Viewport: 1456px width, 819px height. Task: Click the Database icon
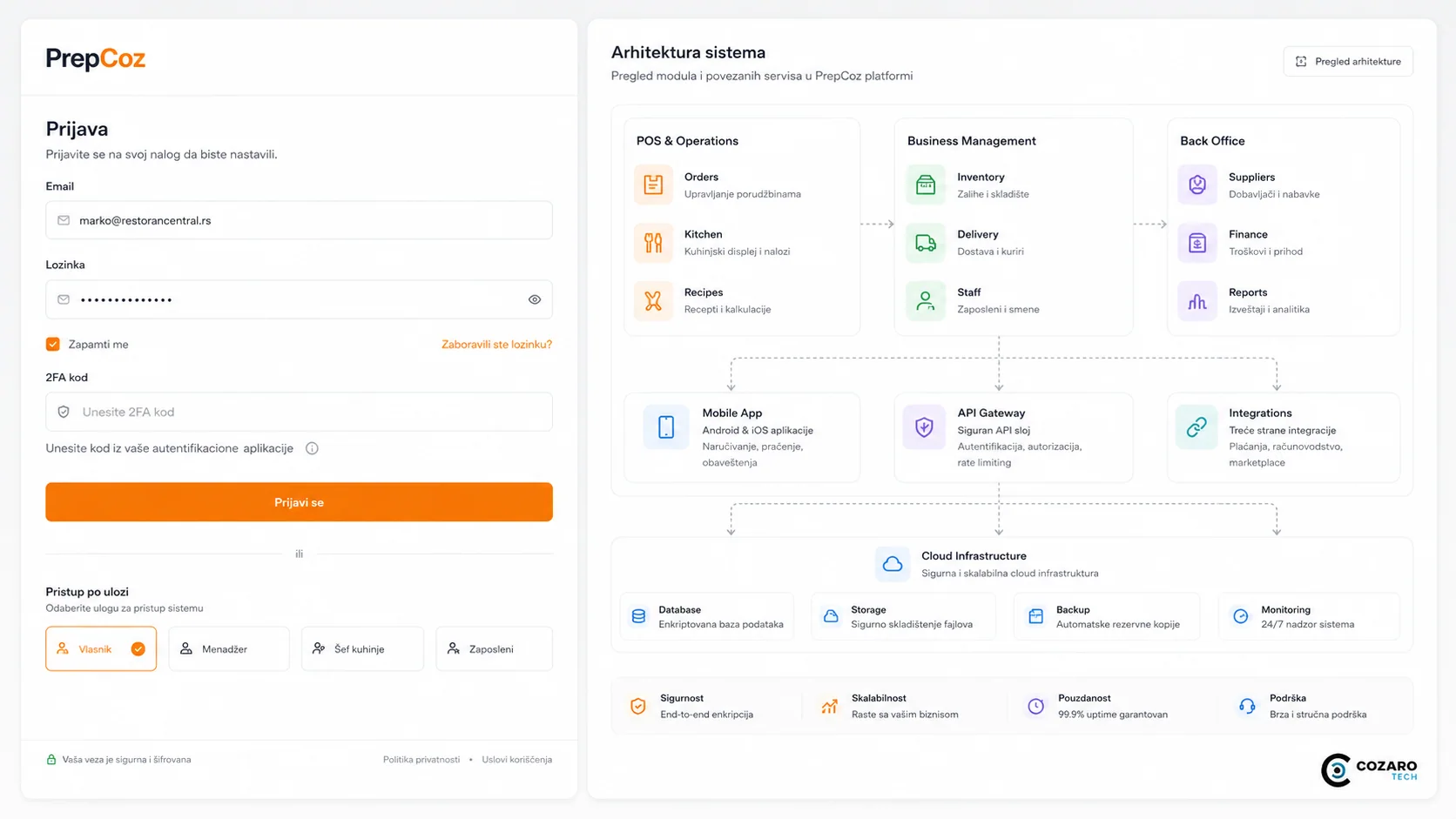point(638,616)
